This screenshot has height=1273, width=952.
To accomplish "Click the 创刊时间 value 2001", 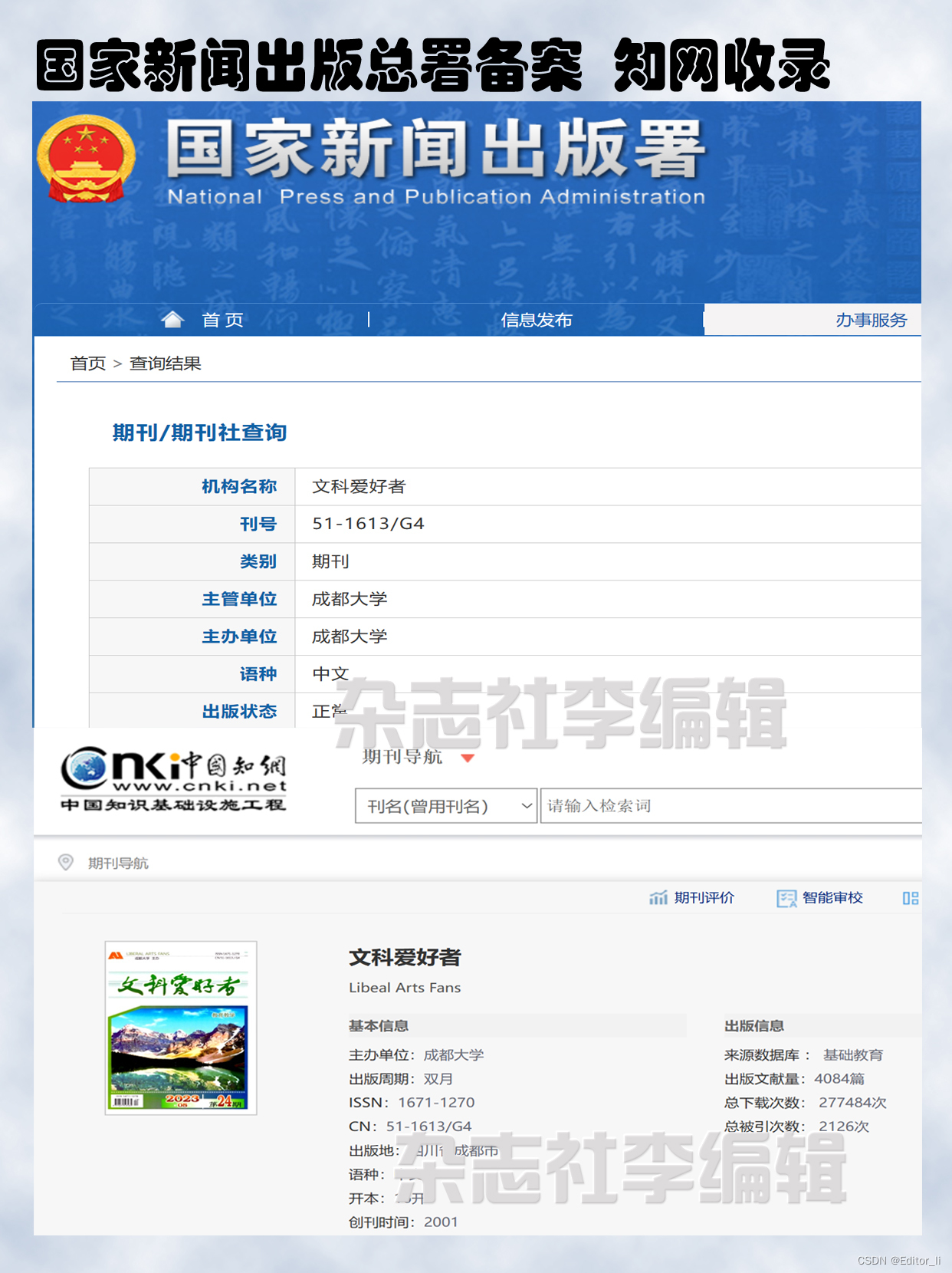I will [x=441, y=1222].
